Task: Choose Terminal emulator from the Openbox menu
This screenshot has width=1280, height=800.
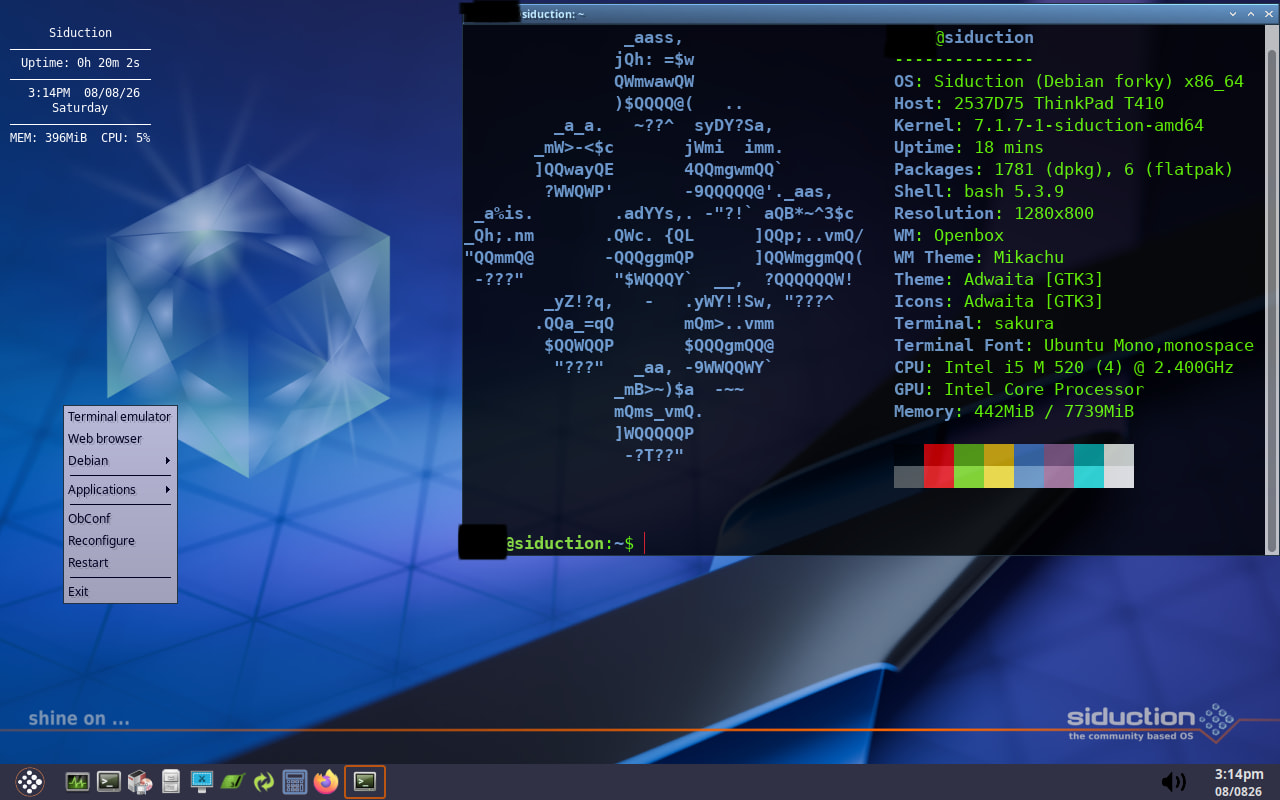Action: click(120, 417)
